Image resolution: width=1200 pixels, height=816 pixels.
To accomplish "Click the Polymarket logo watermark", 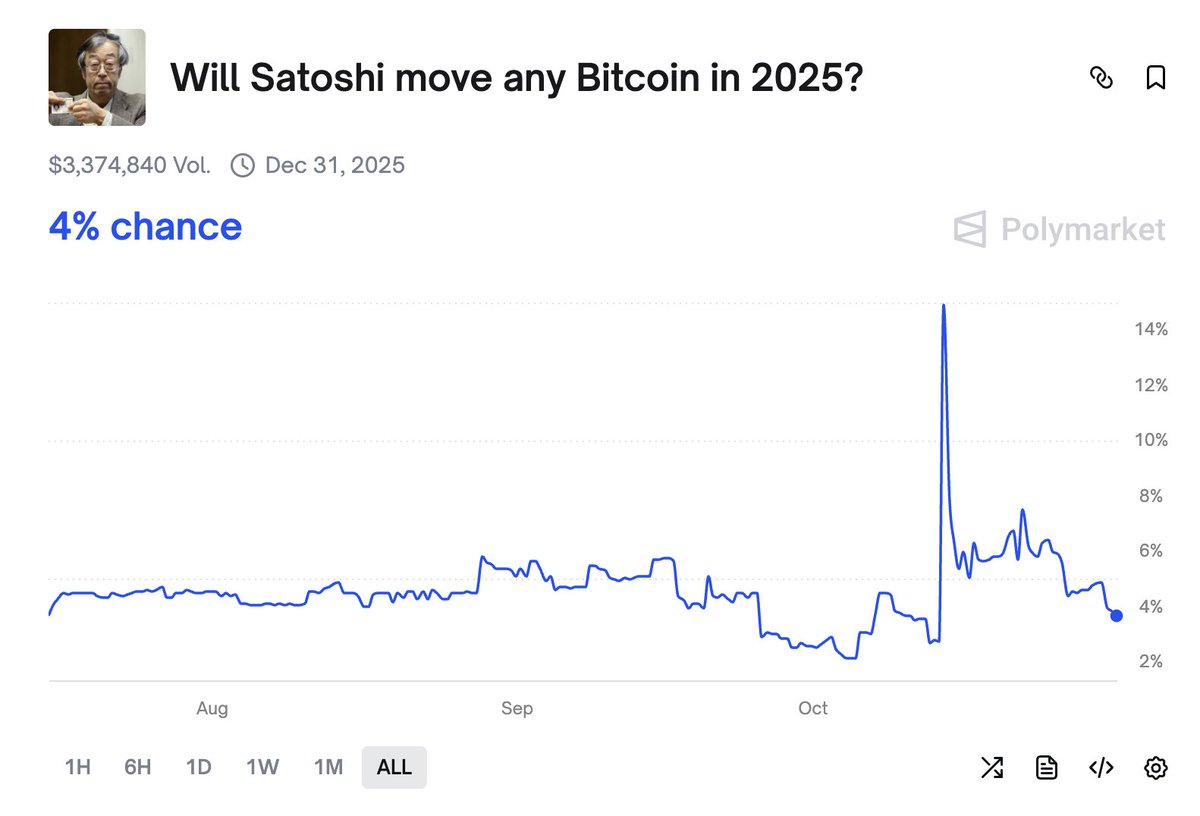I will [1059, 230].
